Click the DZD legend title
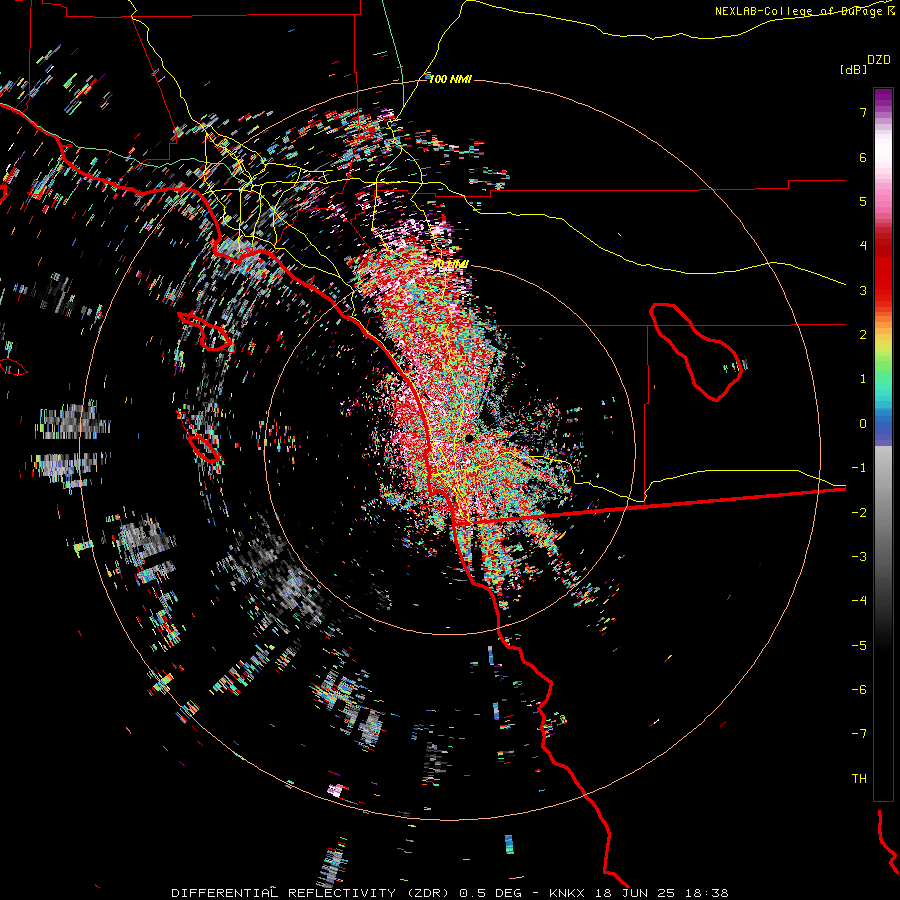Viewport: 900px width, 900px height. 879,60
